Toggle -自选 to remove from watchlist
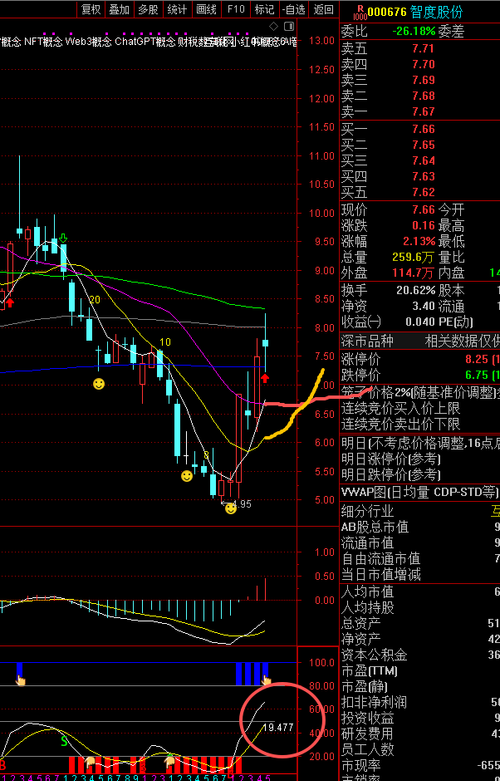Image resolution: width=500 pixels, height=781 pixels. [x=293, y=9]
